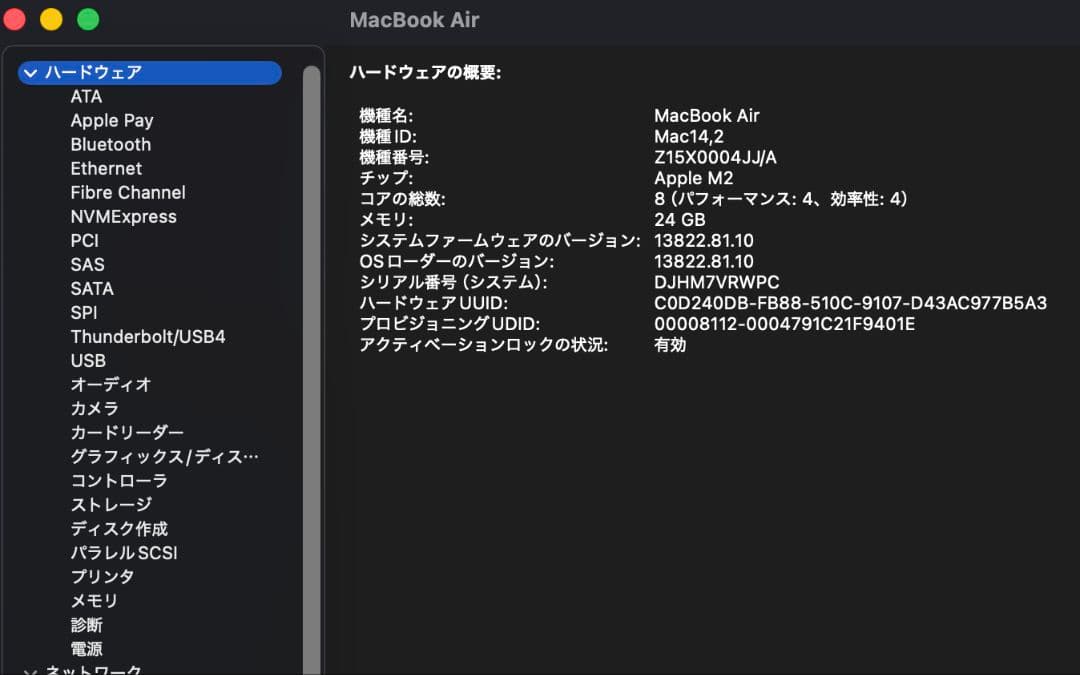Click the 機種名 value MacBook Air
Image resolution: width=1080 pixels, height=675 pixels.
[x=707, y=116]
